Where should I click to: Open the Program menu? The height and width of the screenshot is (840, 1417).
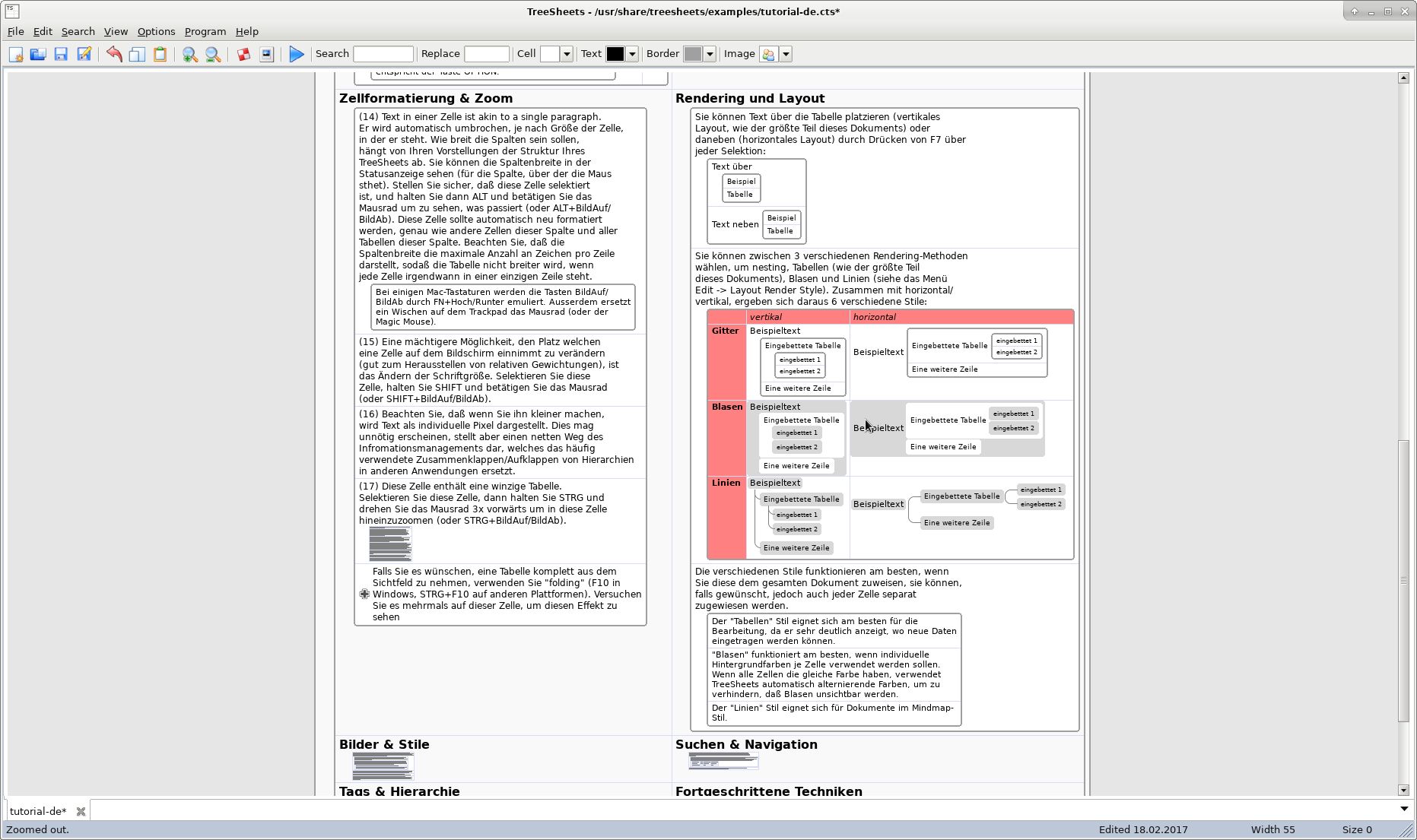coord(205,31)
